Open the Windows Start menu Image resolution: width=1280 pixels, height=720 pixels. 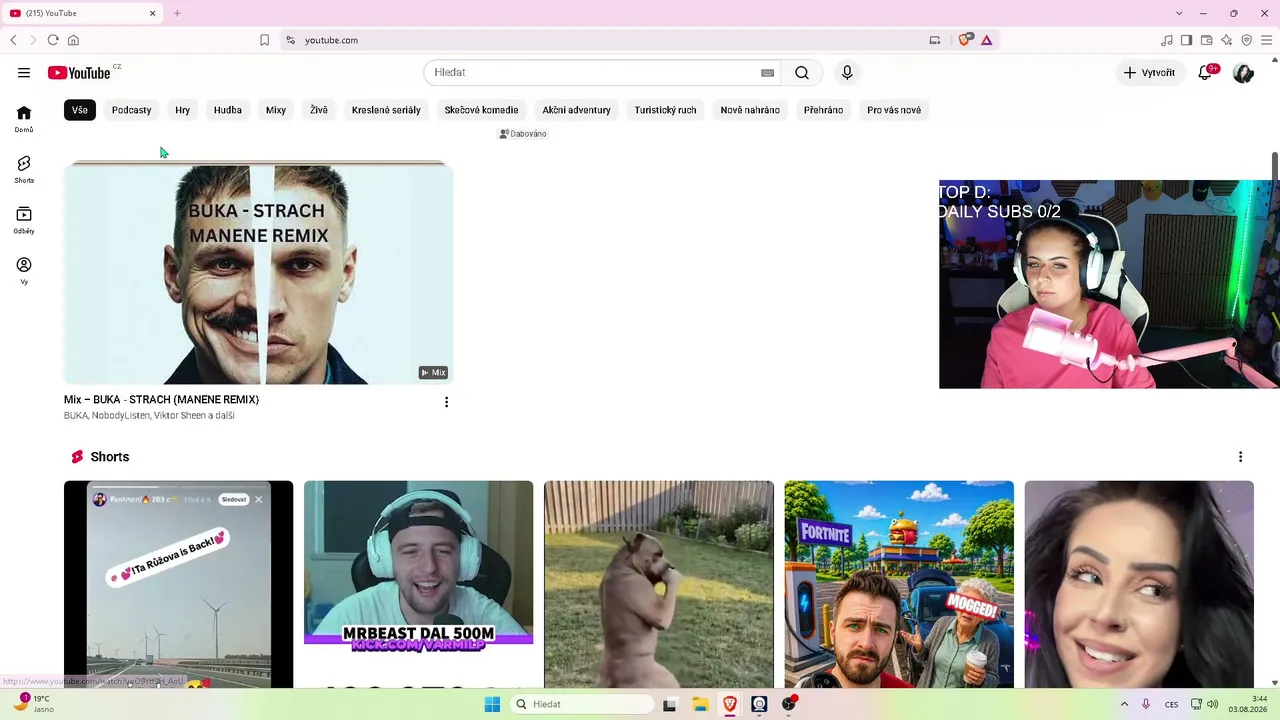492,704
